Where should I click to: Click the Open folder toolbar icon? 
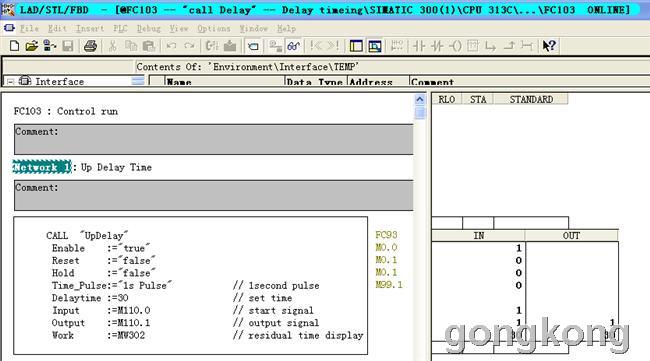pyautogui.click(x=32, y=46)
